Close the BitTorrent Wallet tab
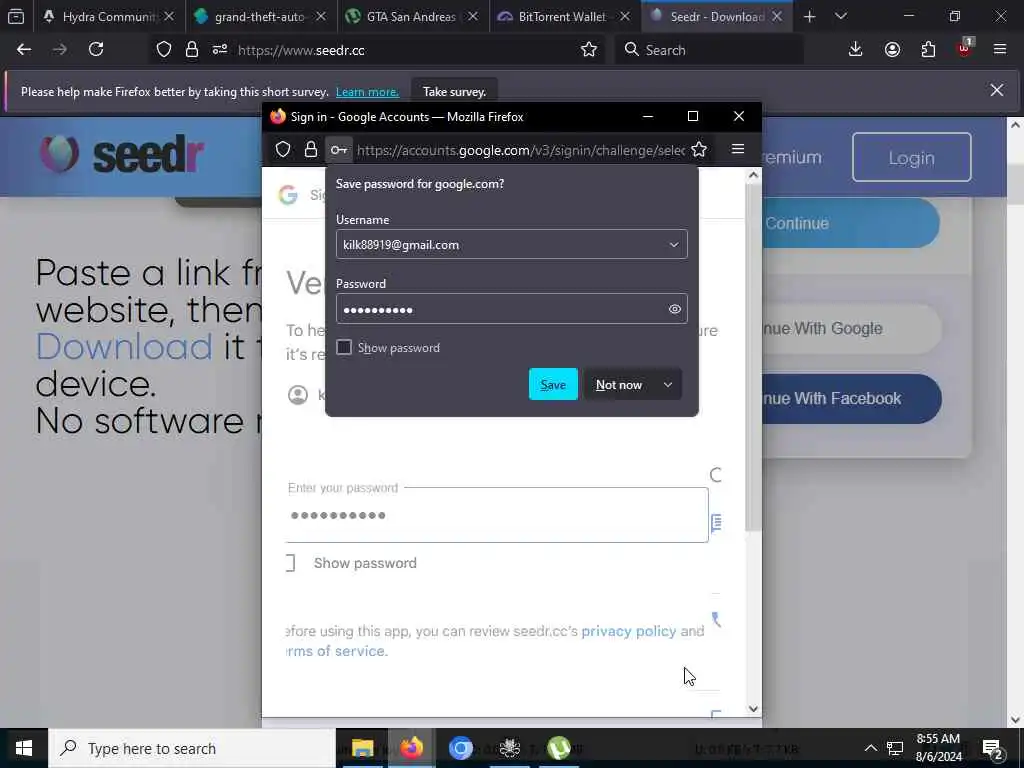This screenshot has height=768, width=1024. tap(625, 16)
